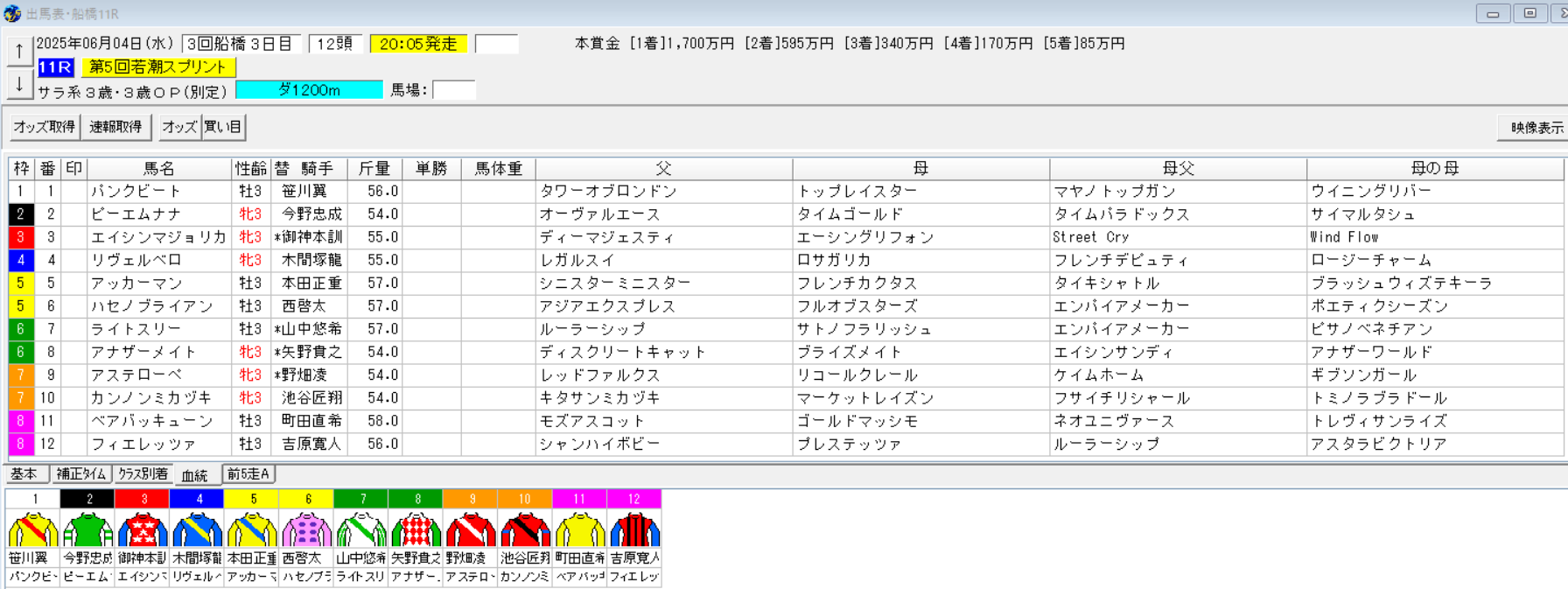Click dam トップレイスター

(857, 192)
